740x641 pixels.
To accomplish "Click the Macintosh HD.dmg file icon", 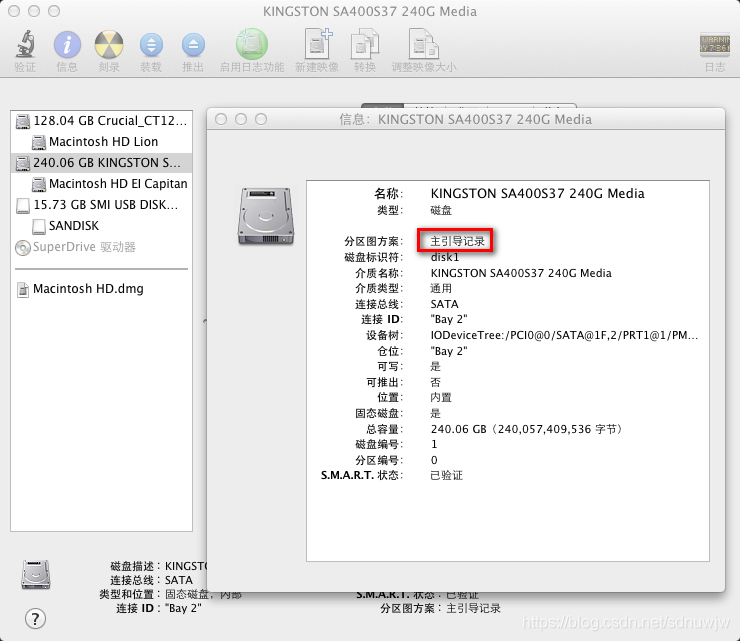I will [x=23, y=289].
